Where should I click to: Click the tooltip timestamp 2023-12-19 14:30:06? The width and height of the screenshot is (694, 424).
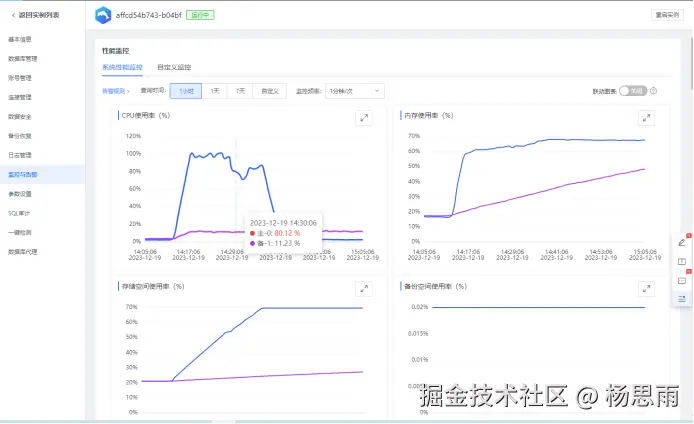[x=283, y=223]
